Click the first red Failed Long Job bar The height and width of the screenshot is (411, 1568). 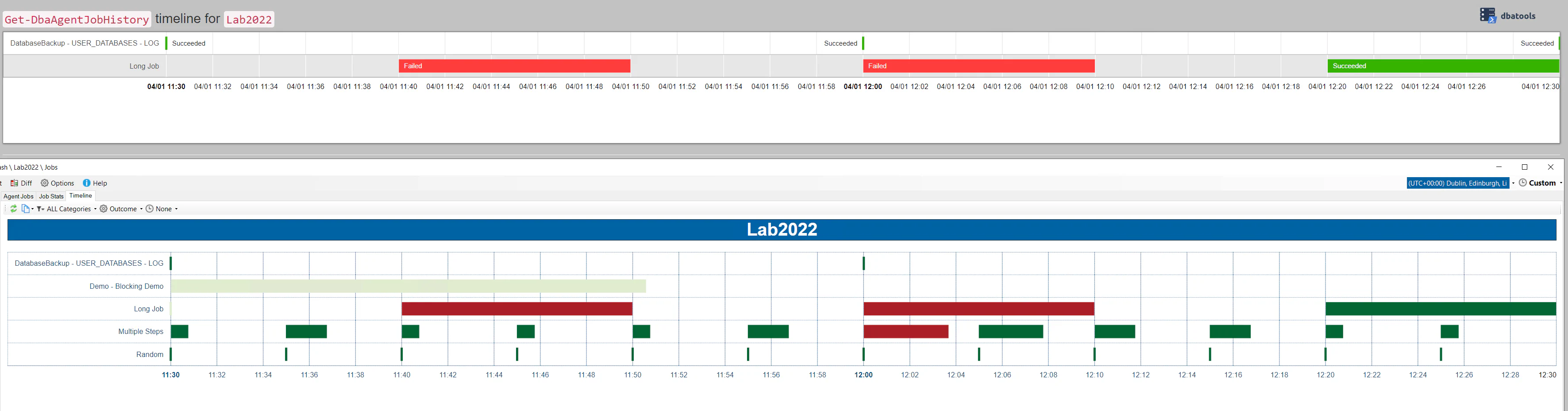[514, 66]
